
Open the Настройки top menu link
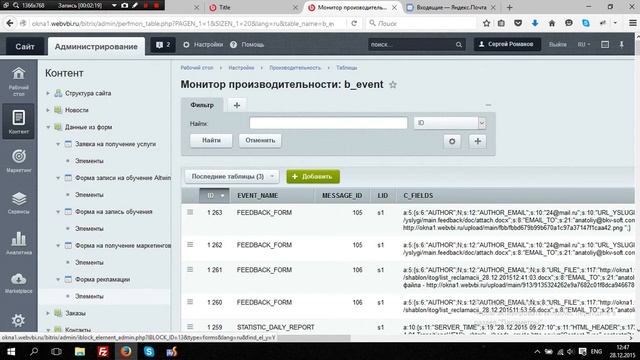[203, 44]
